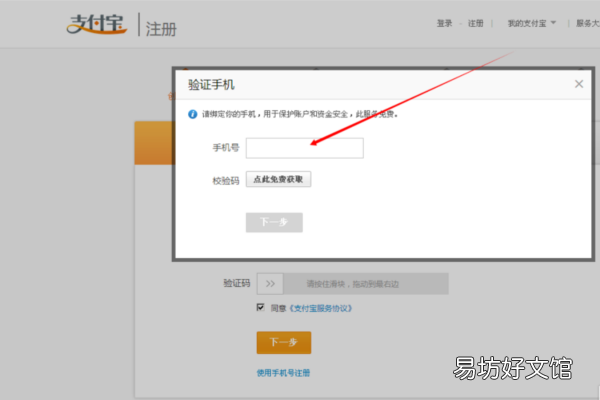Open the 我的支付宝 dropdown menu

(x=531, y=23)
